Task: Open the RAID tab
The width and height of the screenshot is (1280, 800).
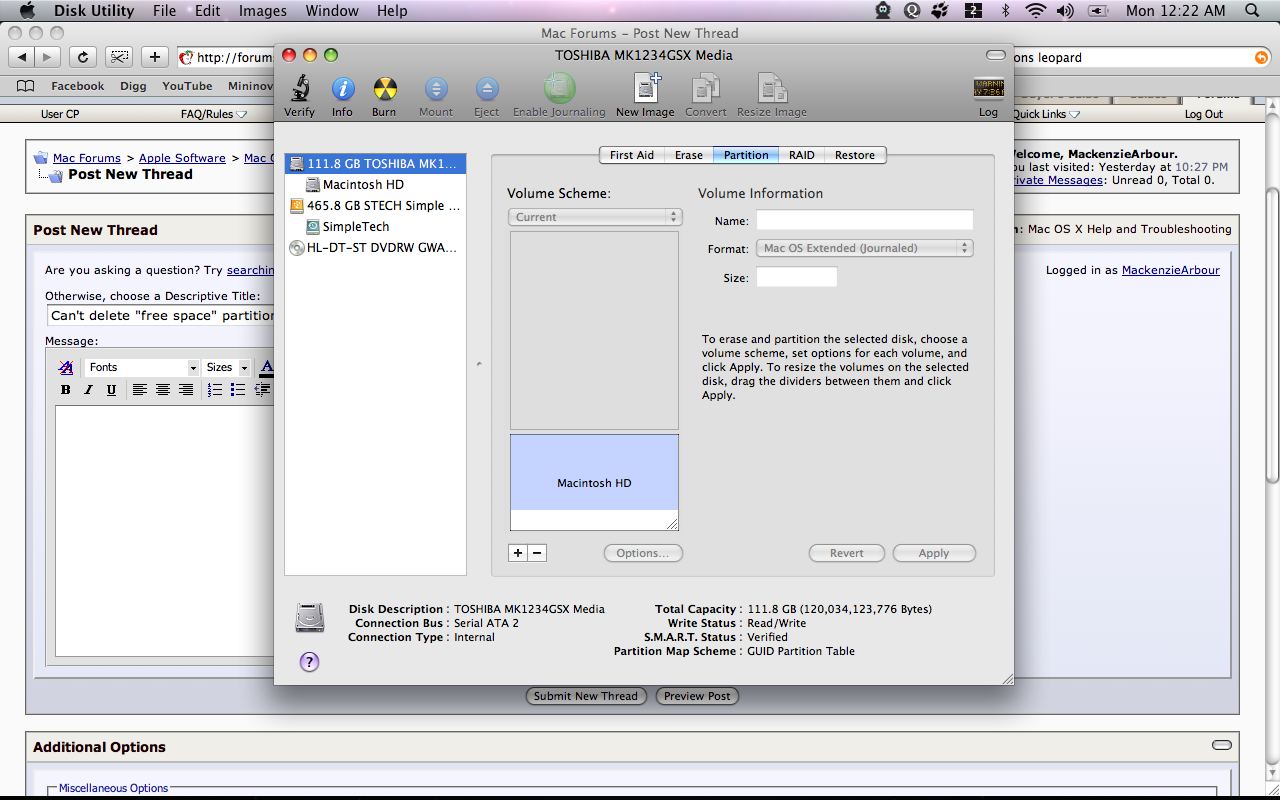Action: (x=802, y=155)
